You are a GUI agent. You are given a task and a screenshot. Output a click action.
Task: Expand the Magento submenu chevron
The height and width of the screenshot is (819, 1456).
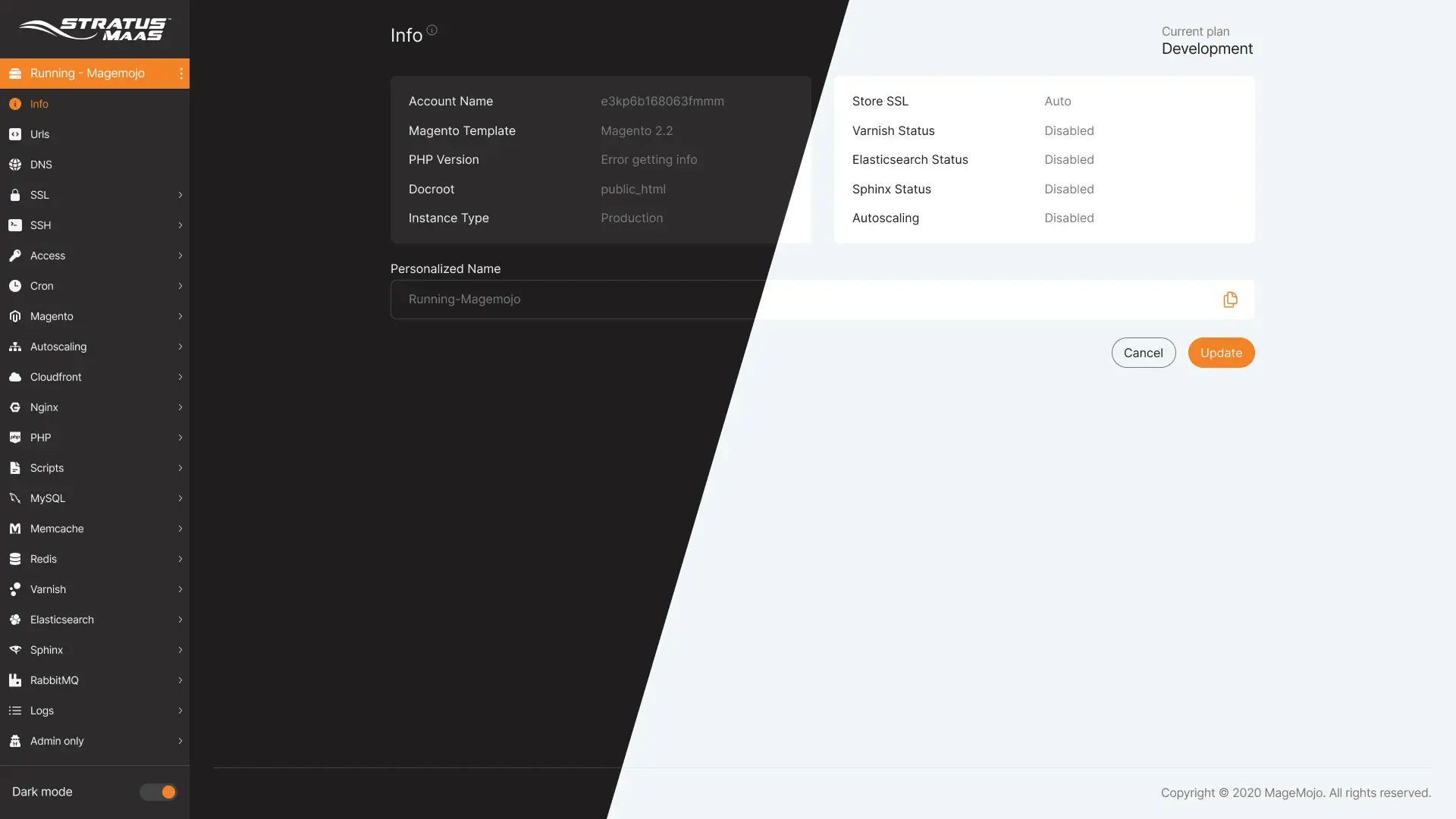(180, 316)
